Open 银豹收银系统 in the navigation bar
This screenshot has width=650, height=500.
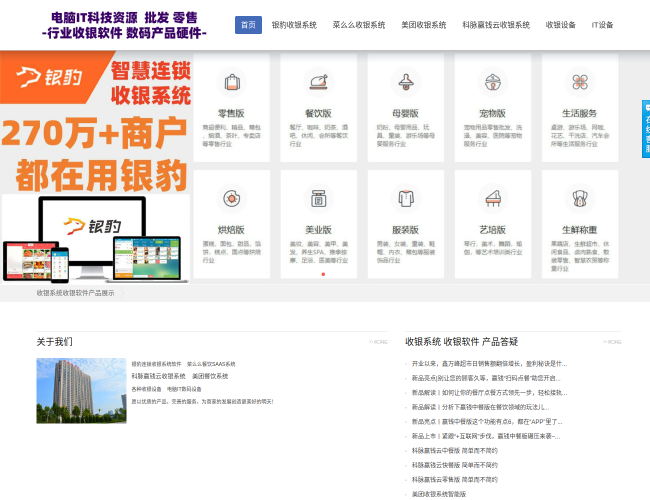[x=294, y=25]
